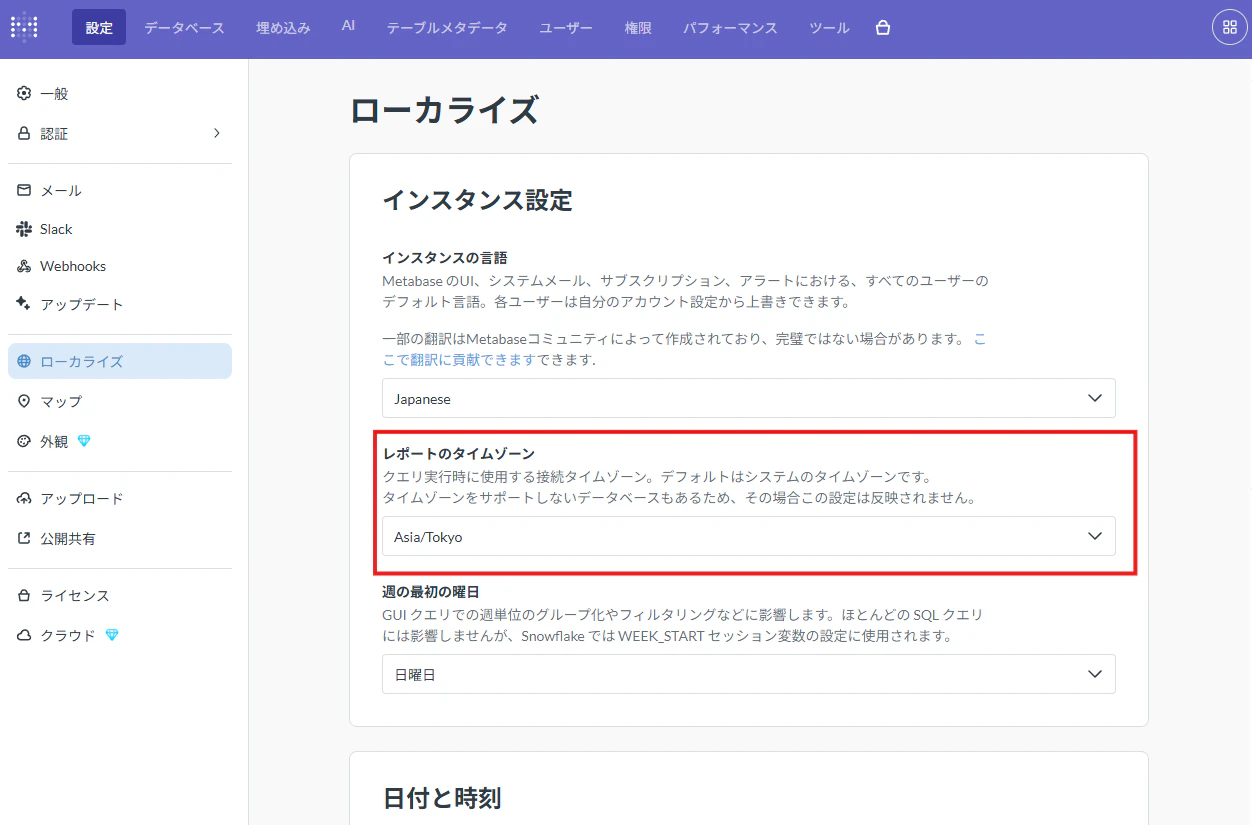Go to 外観 settings
The height and width of the screenshot is (825, 1252).
(x=120, y=441)
